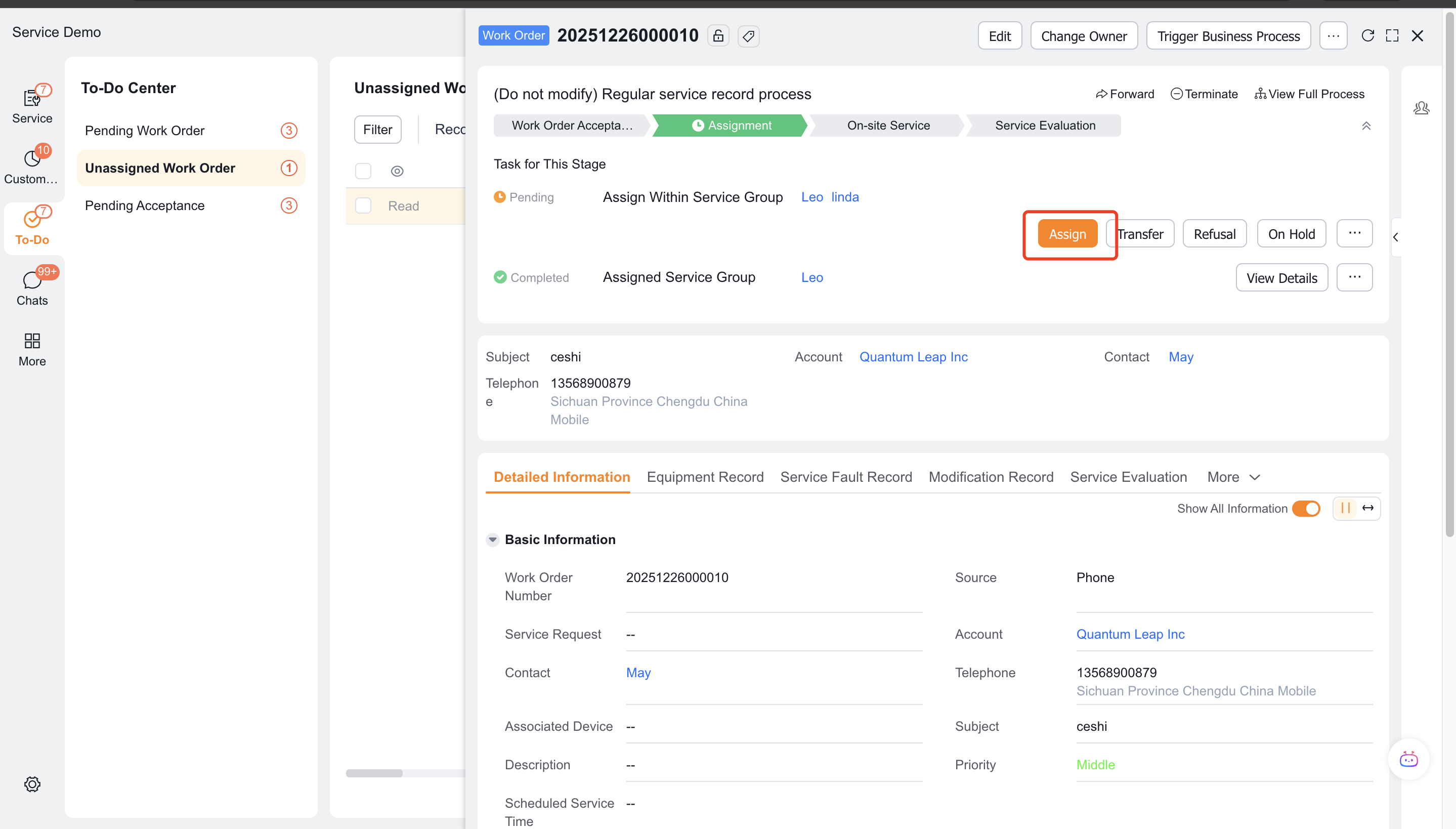The width and height of the screenshot is (1456, 829).
Task: Open header more-actions ellipsis button
Action: [1333, 36]
